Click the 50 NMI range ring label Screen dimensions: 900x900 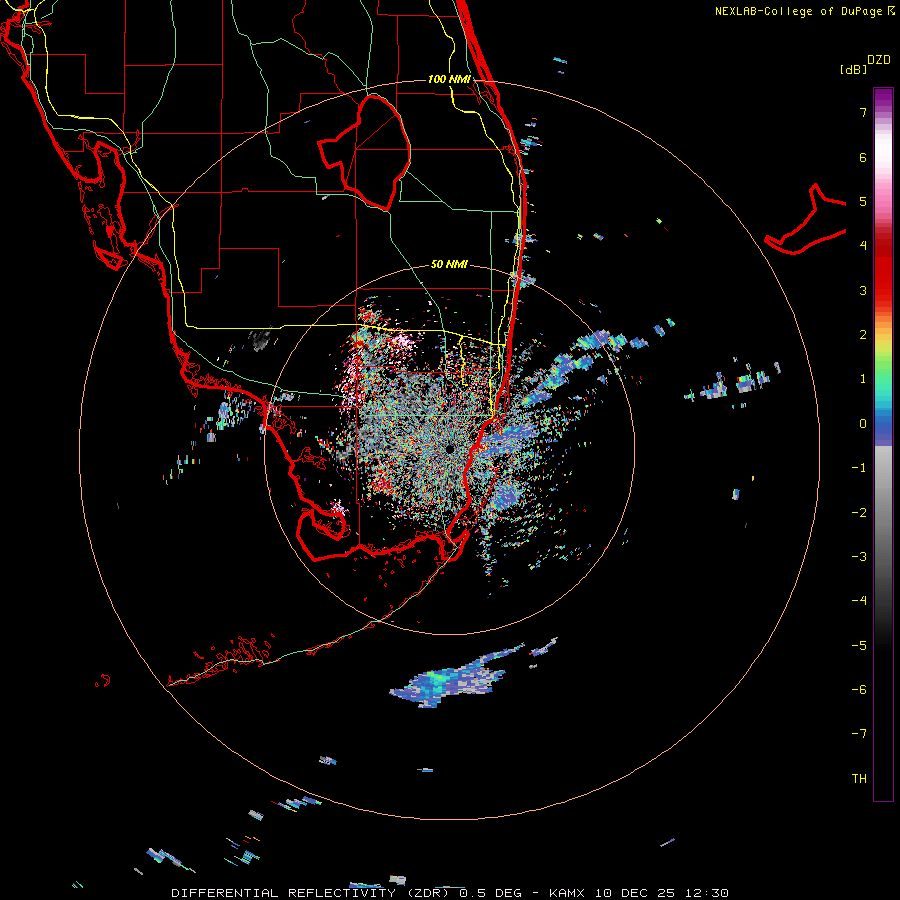pyautogui.click(x=449, y=265)
